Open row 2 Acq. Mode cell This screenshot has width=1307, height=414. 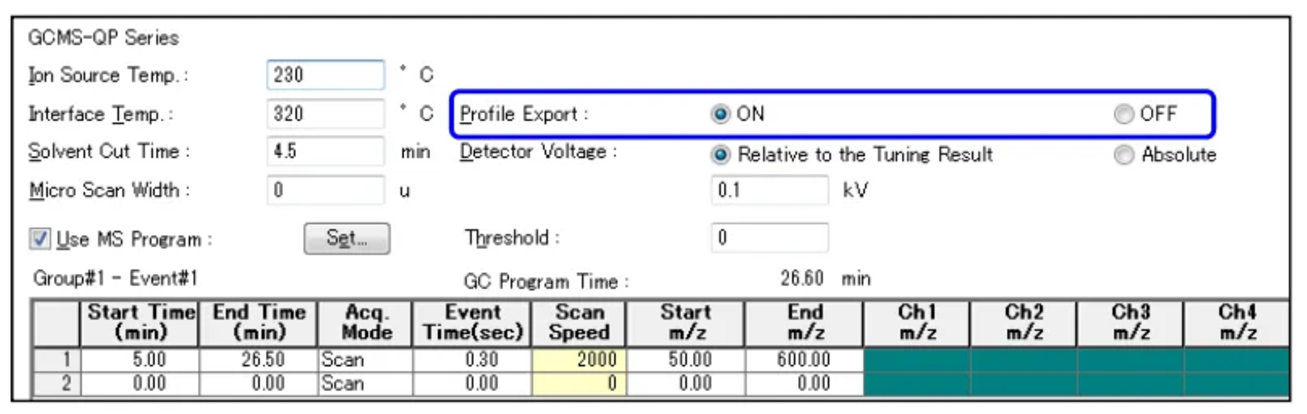(364, 383)
